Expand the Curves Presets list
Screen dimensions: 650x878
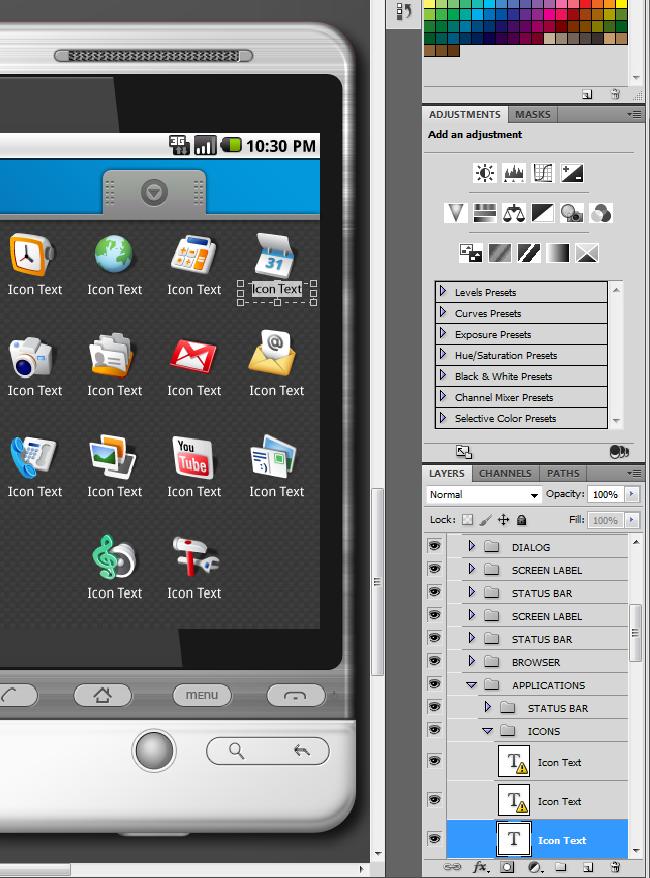click(443, 313)
